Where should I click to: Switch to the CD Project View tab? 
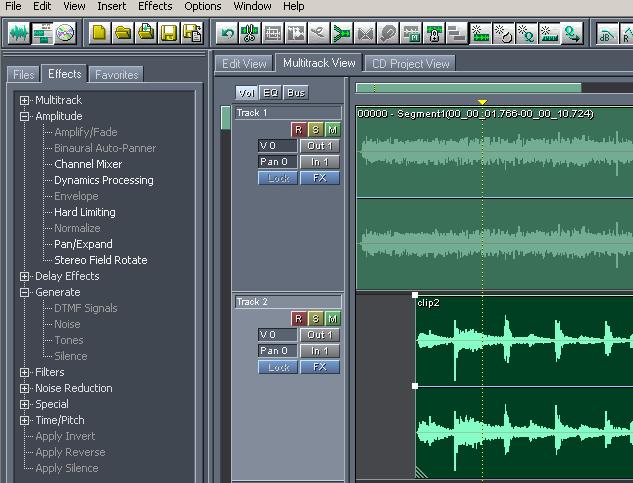point(410,64)
